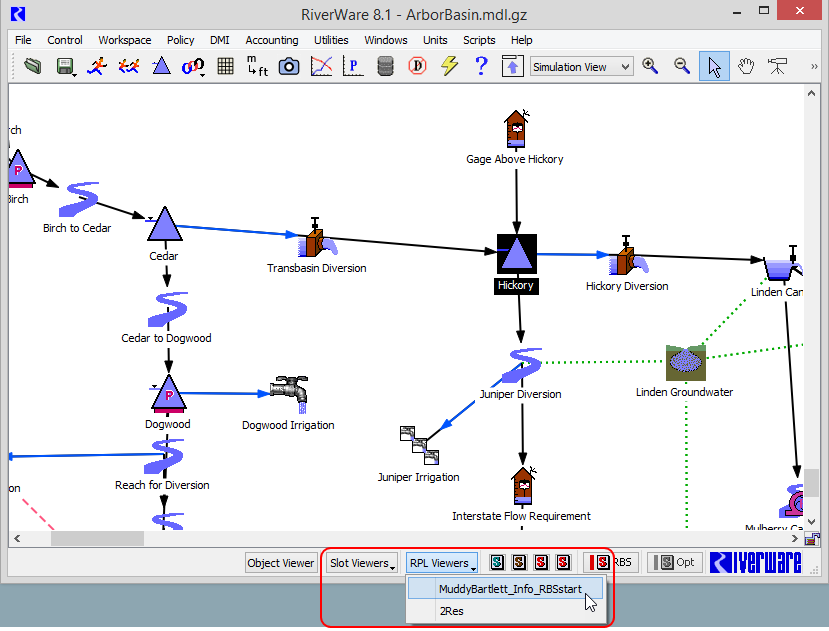Click the Object Viewer button
829x631 pixels.
click(281, 563)
